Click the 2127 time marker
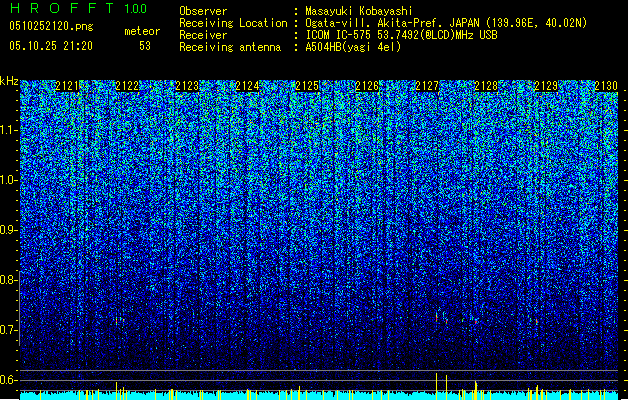 (427, 86)
